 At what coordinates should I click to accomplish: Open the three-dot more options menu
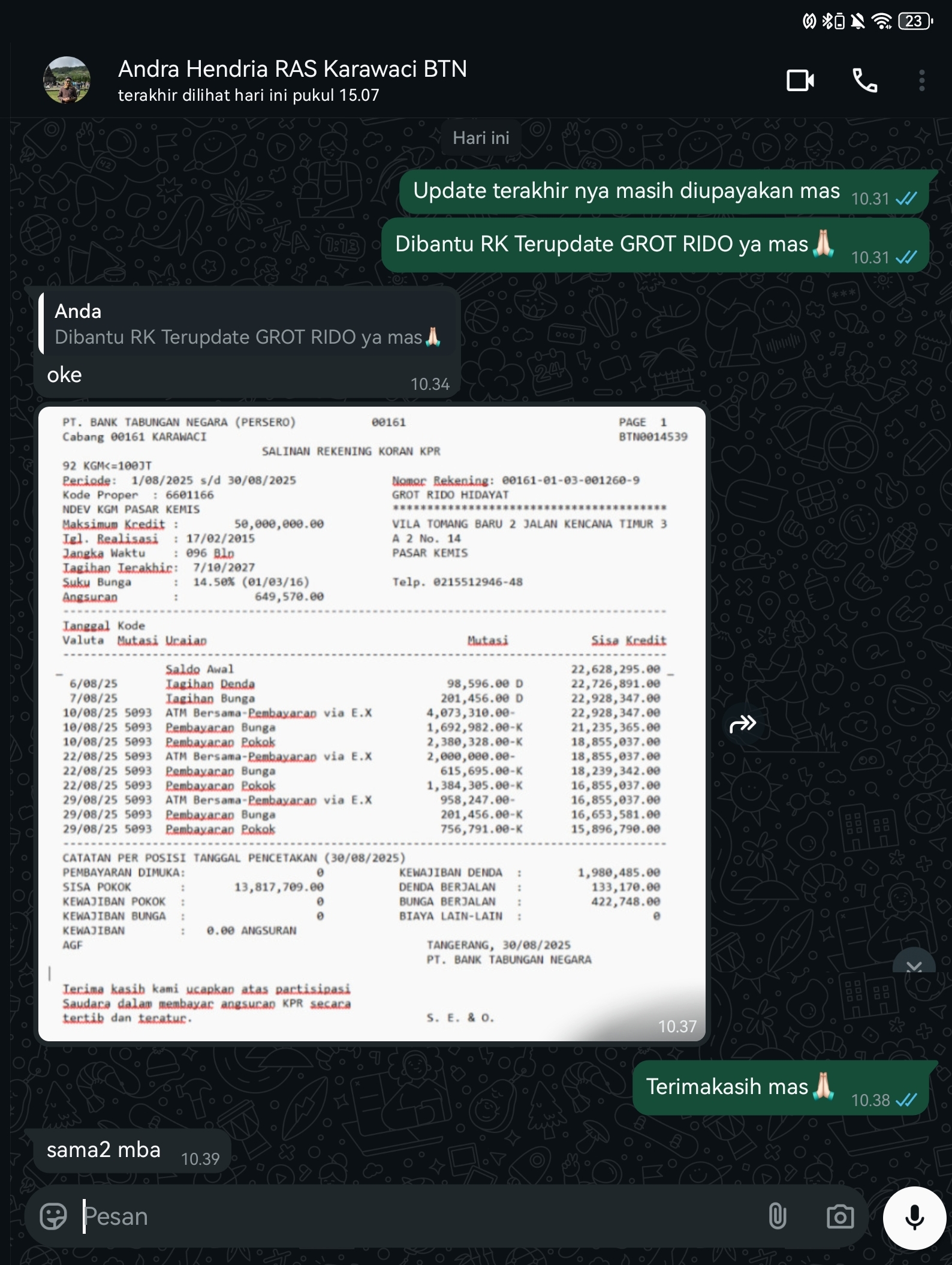tap(921, 80)
